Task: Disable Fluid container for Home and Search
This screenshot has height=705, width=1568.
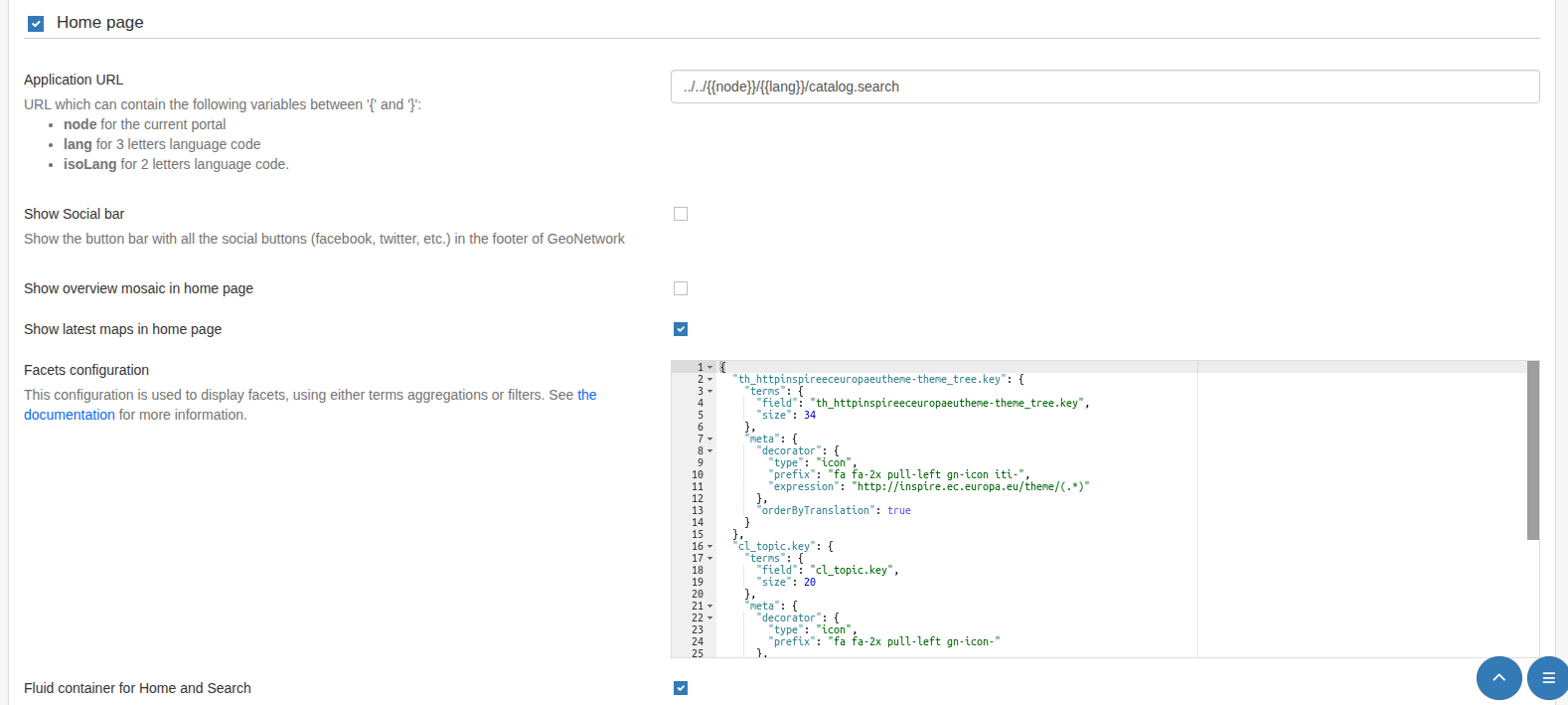Action: pyautogui.click(x=681, y=688)
